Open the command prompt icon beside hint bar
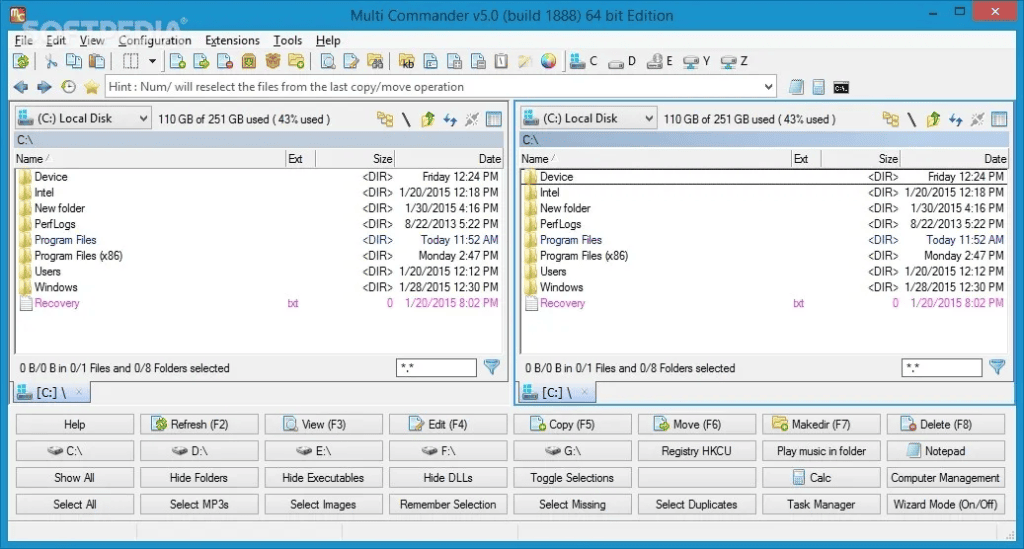 pyautogui.click(x=841, y=87)
